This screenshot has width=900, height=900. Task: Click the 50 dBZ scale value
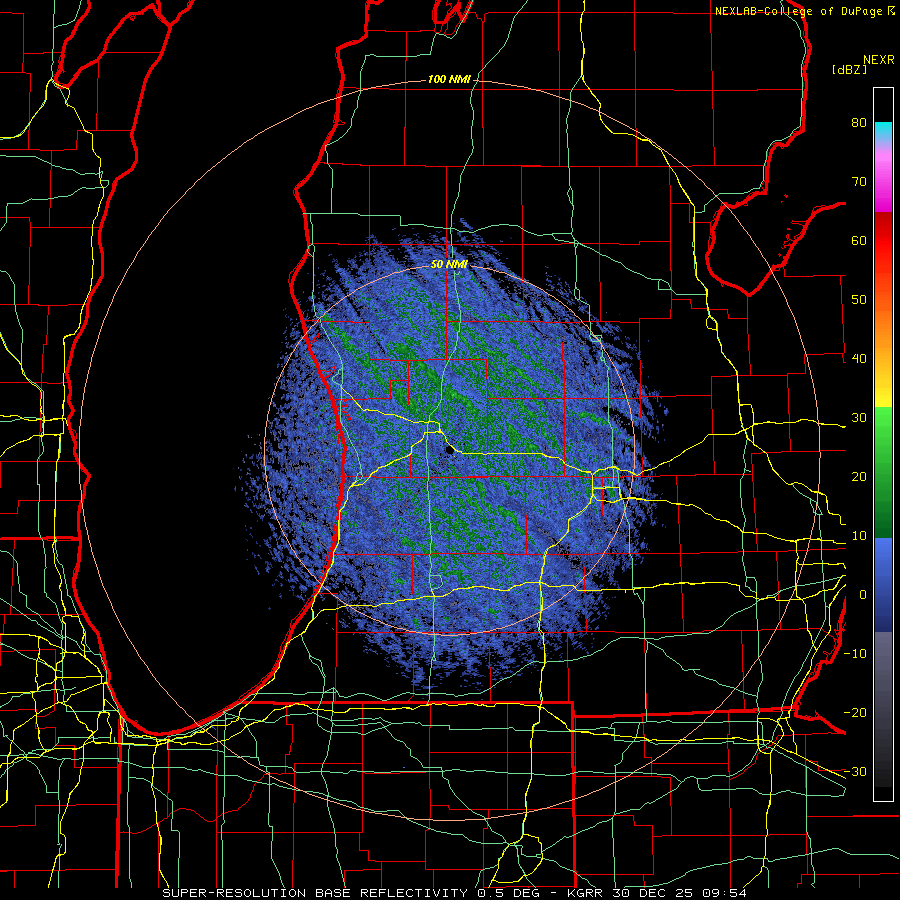tap(859, 300)
